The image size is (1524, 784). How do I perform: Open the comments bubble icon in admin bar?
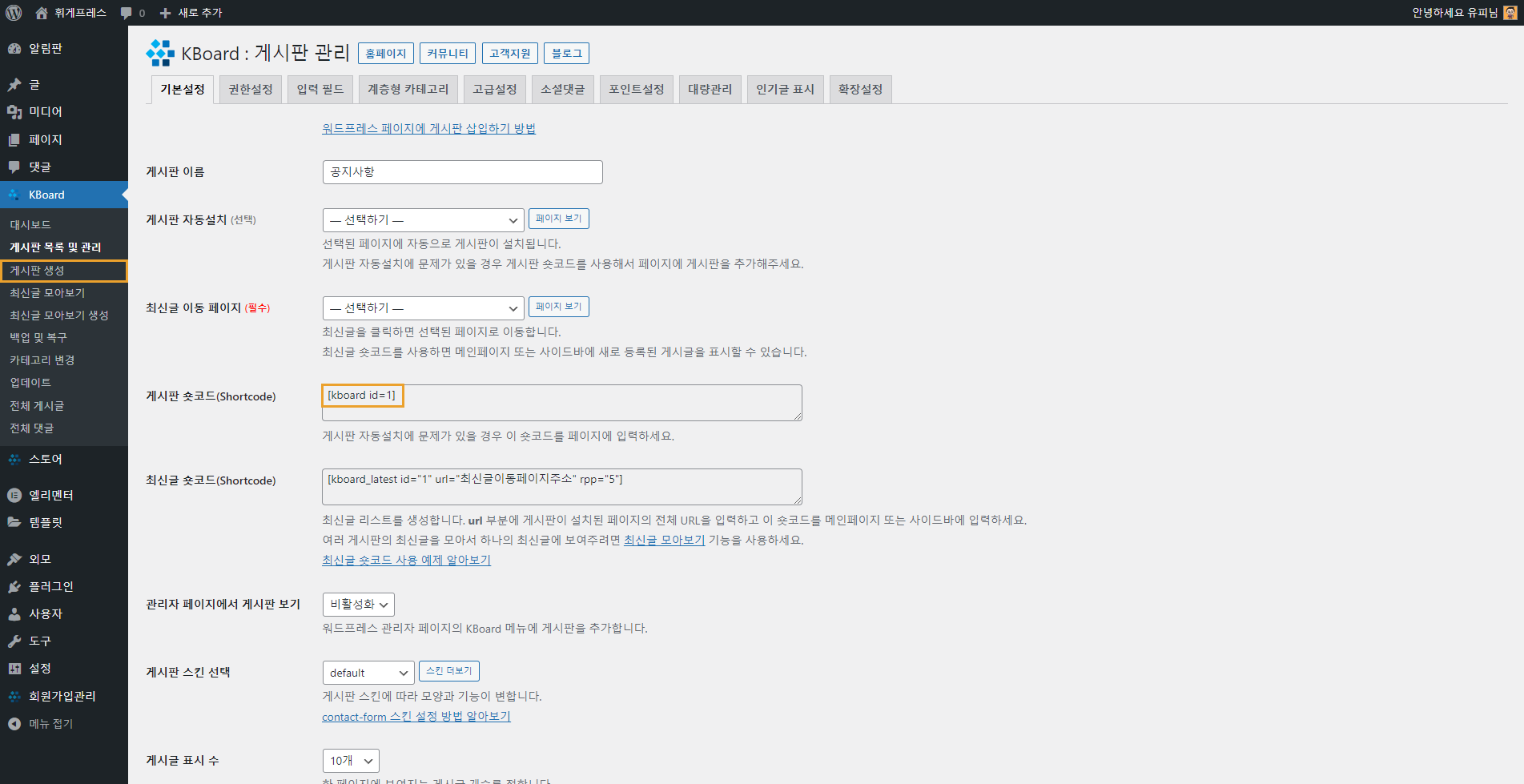click(126, 13)
